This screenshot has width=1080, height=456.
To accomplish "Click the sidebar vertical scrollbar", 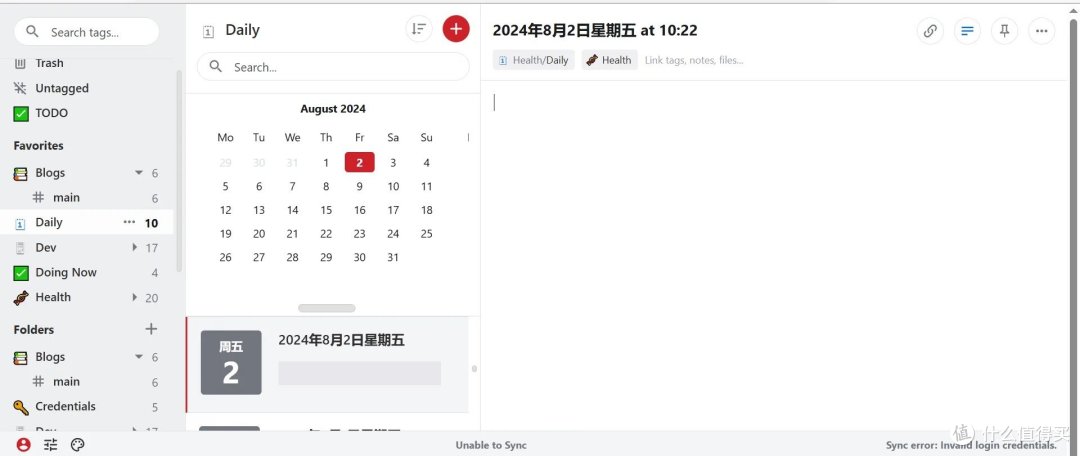I will 179,171.
